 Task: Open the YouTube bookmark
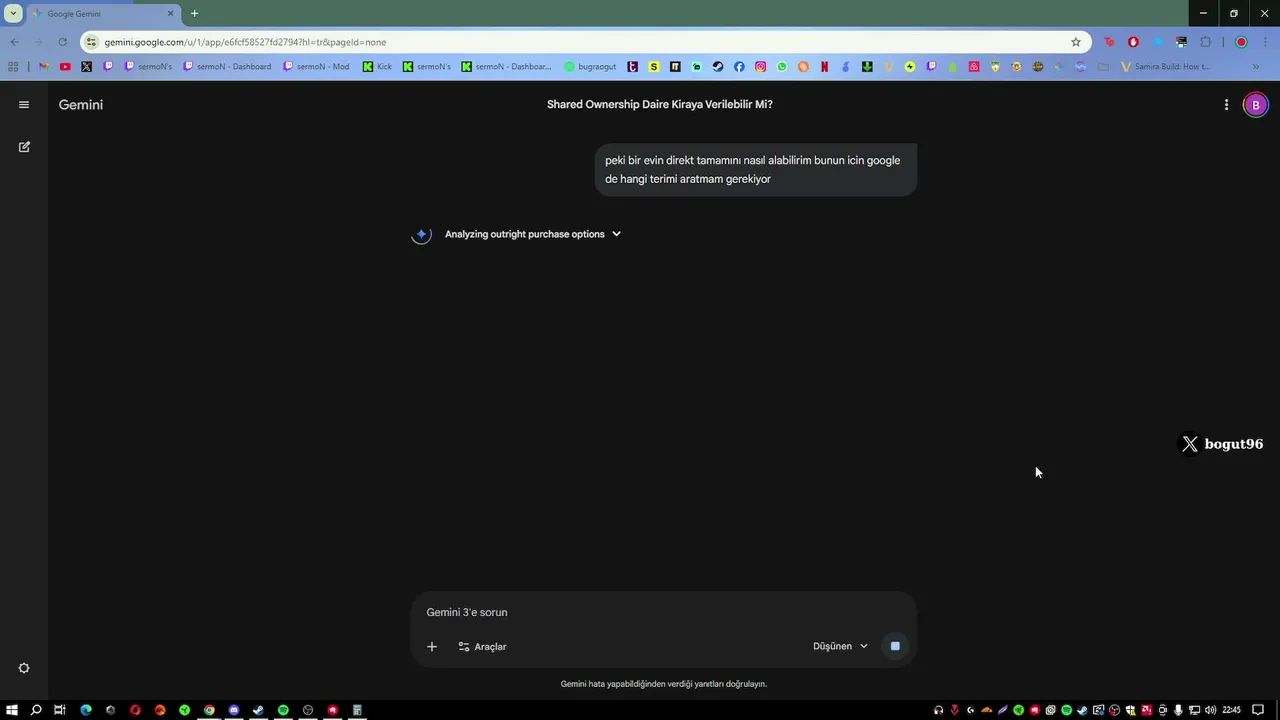tap(65, 67)
